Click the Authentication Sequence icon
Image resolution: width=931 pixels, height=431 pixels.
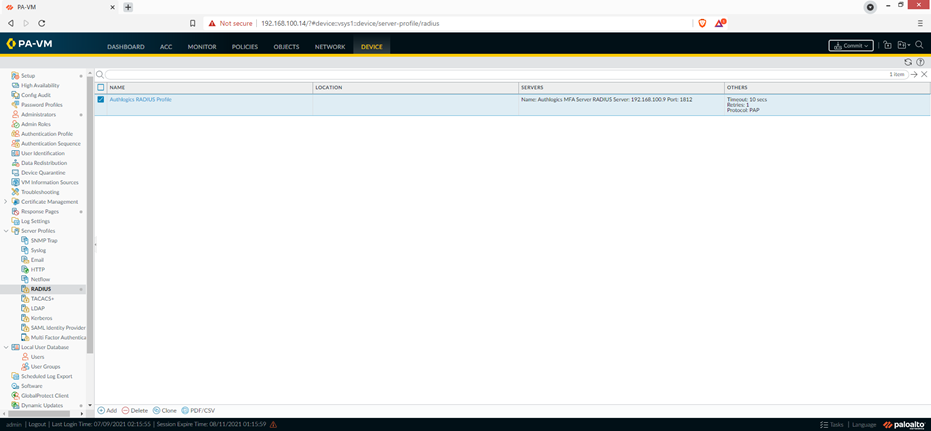click(15, 143)
